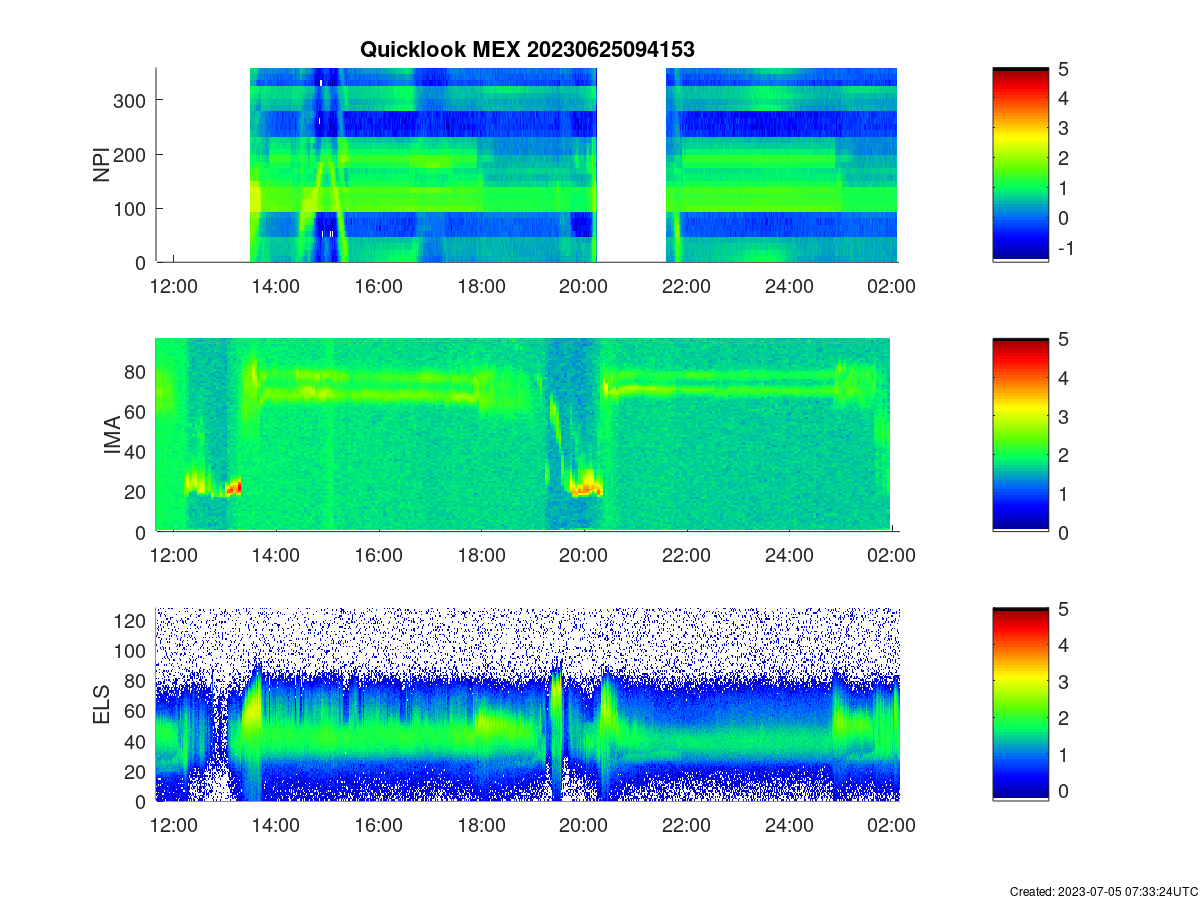Click the 16:00 tick under IMA plot
The width and height of the screenshot is (1200, 900).
378,556
